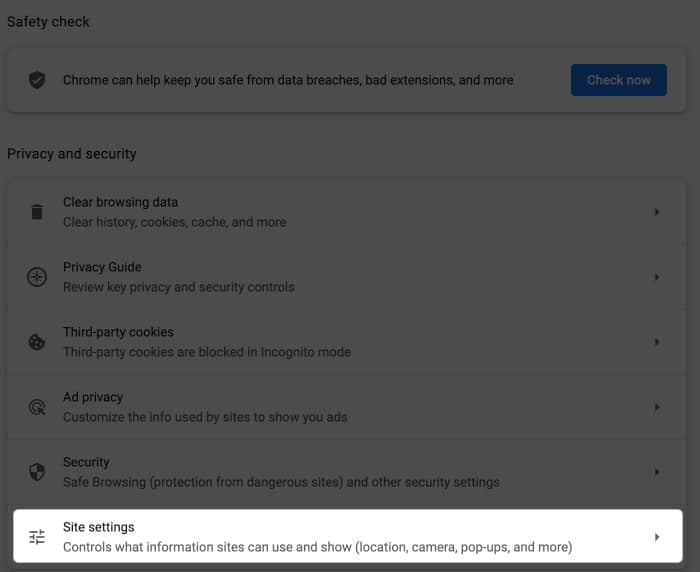
Task: Click the Security shield icon
Action: click(x=37, y=472)
